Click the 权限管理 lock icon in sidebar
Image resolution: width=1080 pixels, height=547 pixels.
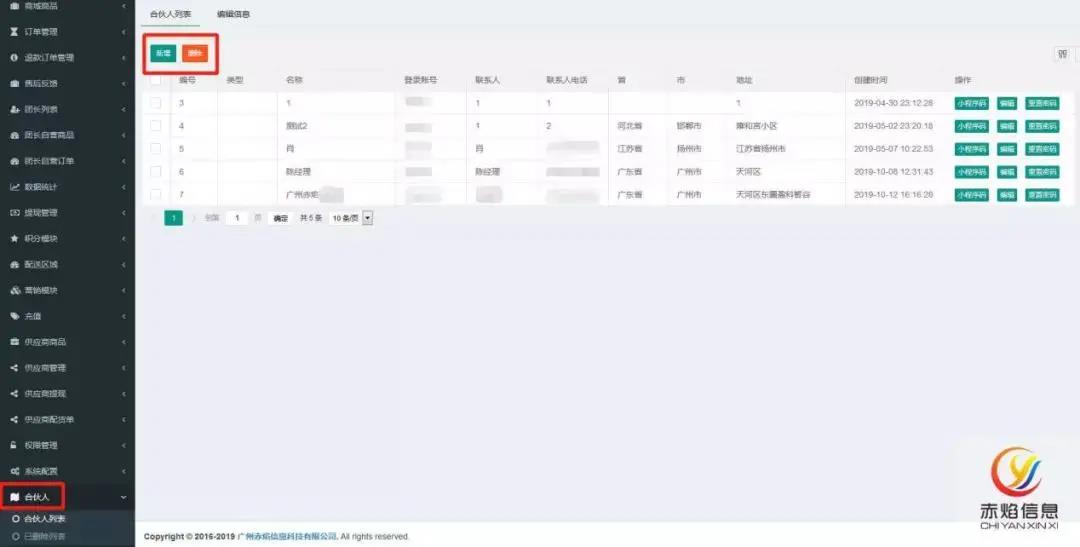(14, 445)
